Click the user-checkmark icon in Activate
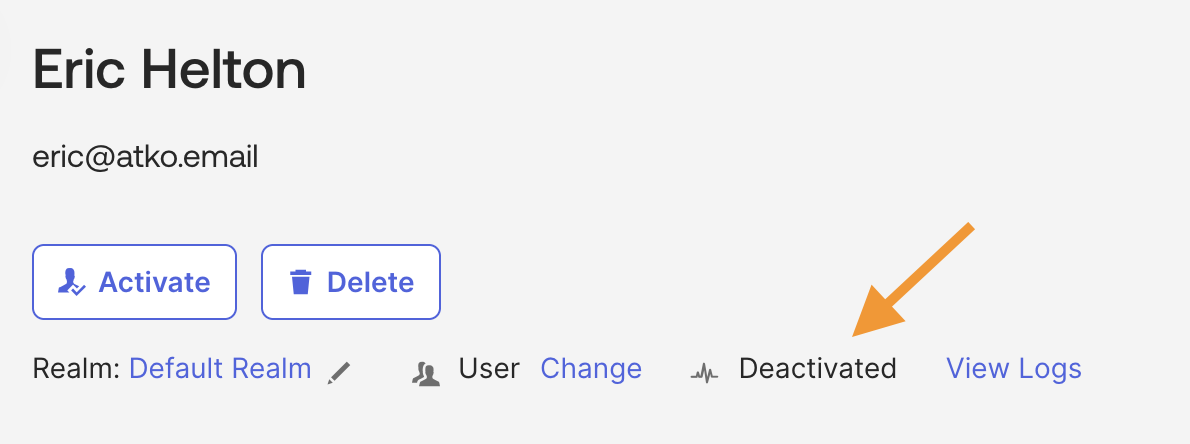 click(72, 282)
